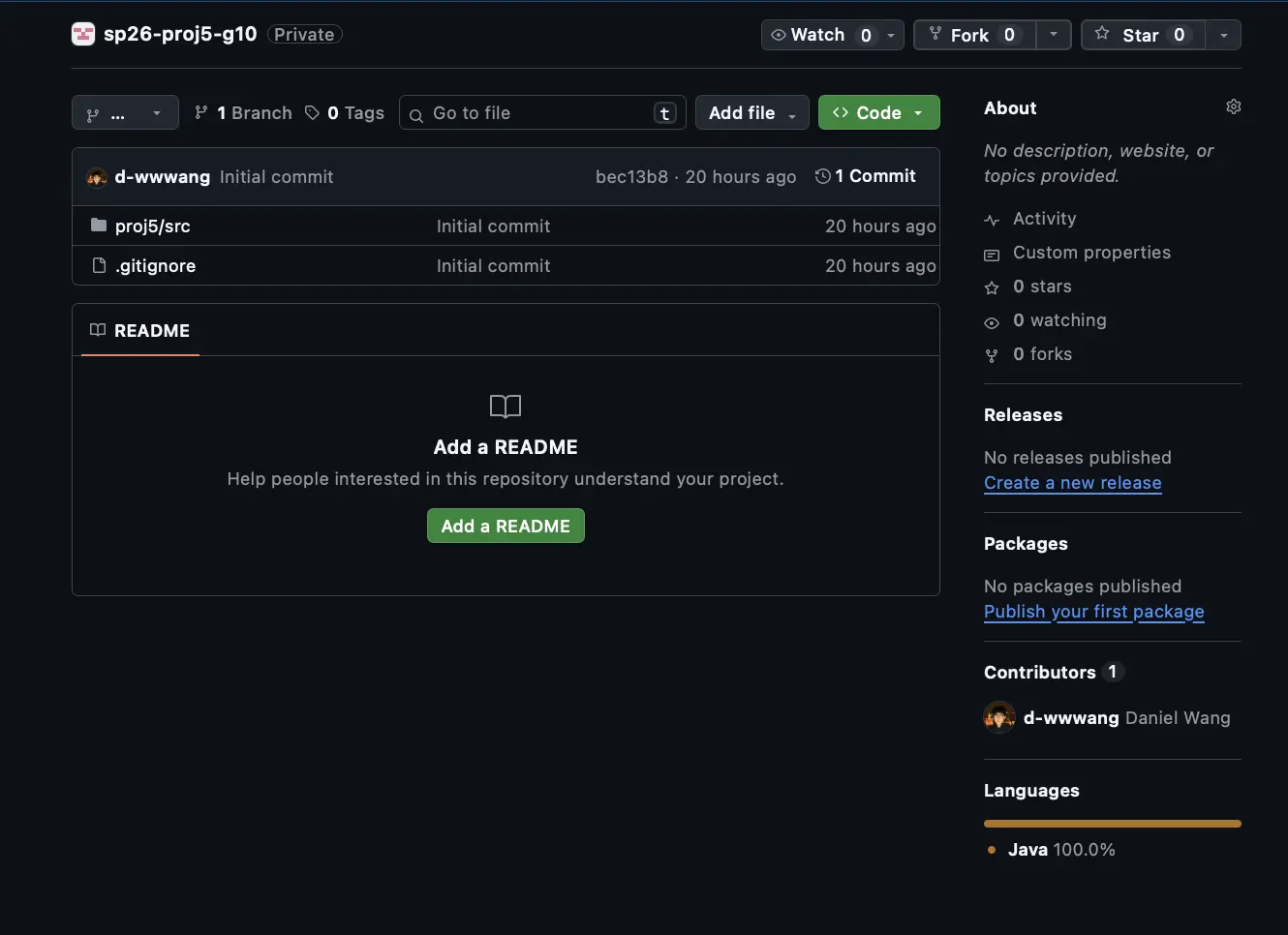Open the Create a new release link

point(1072,483)
